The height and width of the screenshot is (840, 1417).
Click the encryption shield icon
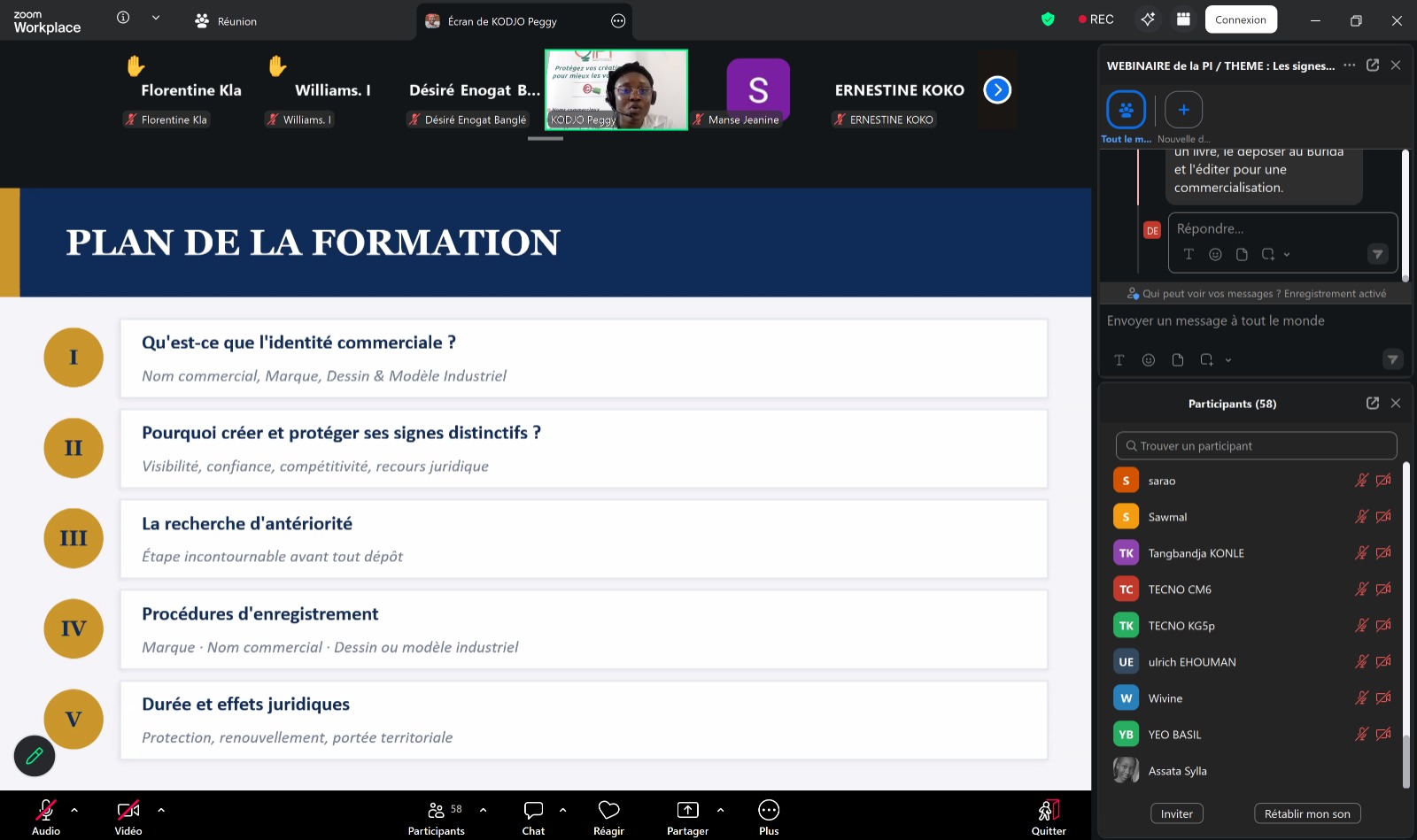point(1048,19)
